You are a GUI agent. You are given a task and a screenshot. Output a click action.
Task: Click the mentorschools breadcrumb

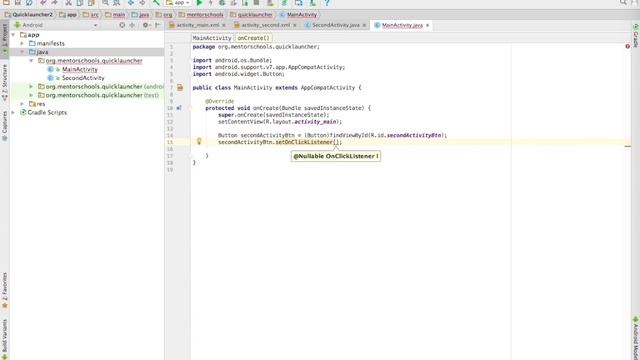pos(201,15)
